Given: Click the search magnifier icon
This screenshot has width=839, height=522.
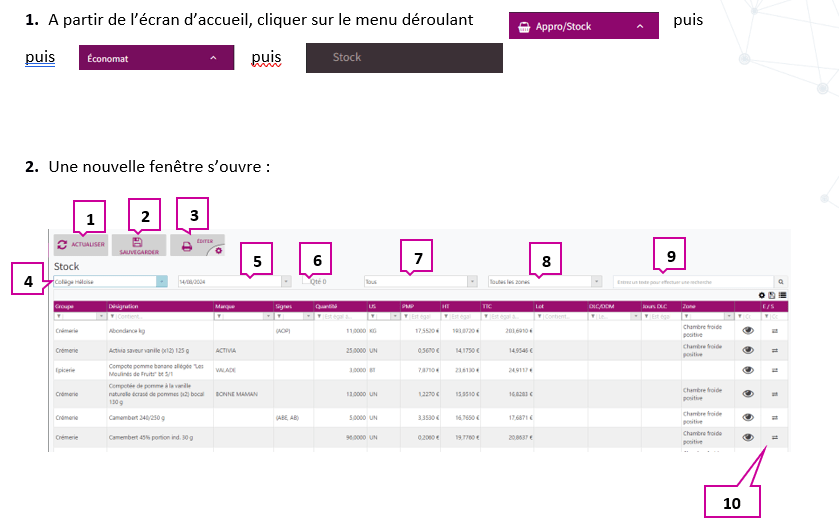Looking at the screenshot, I should pos(781,283).
